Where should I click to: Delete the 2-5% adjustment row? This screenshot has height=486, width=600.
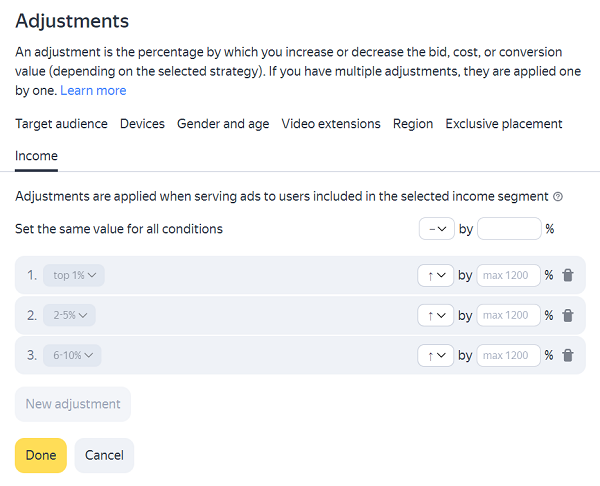point(568,315)
